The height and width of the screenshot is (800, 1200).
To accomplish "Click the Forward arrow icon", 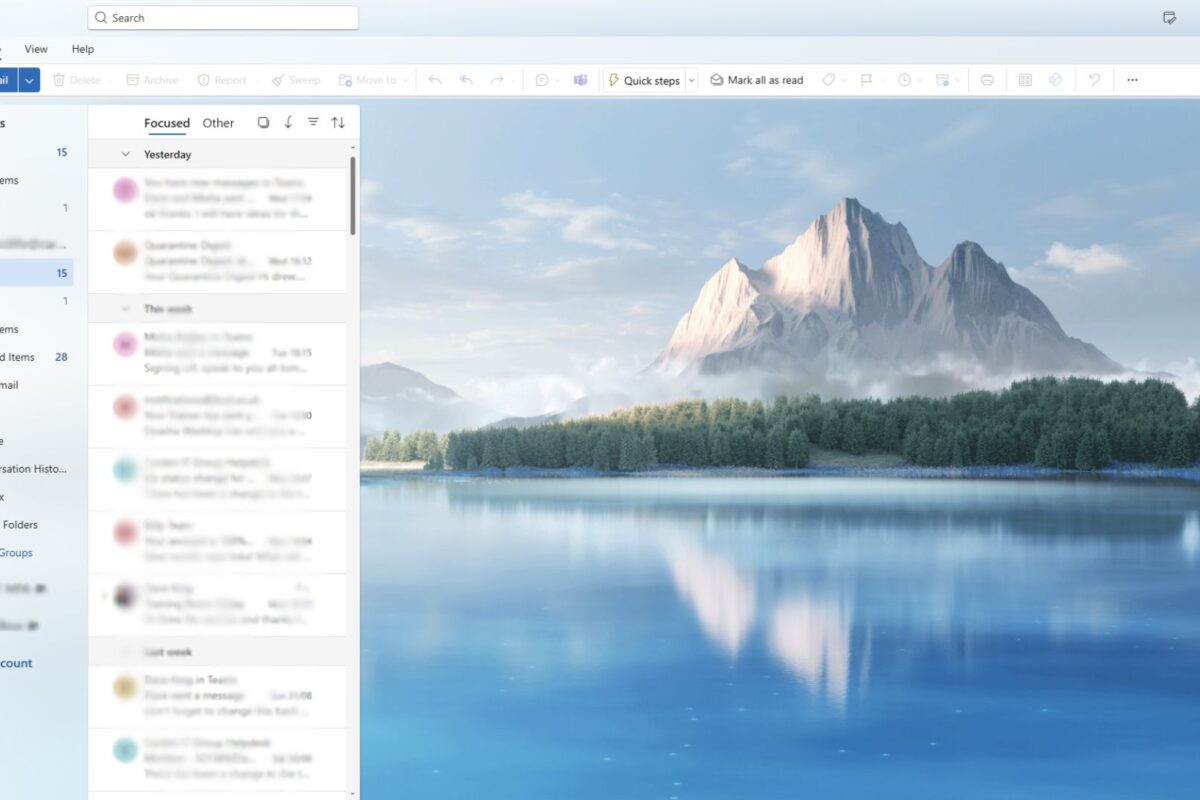I will point(497,80).
